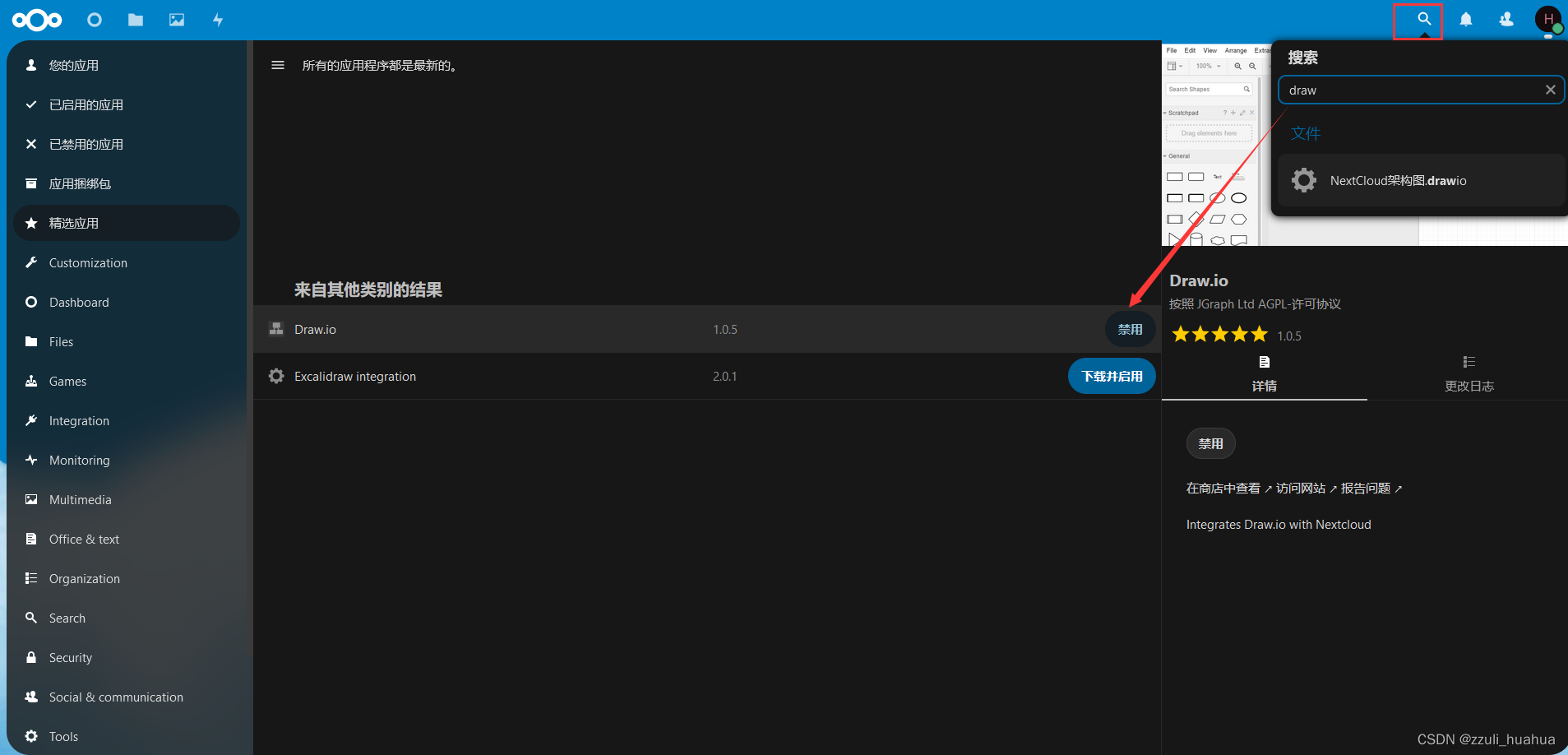Click the Draw.io app icon in list

(276, 329)
